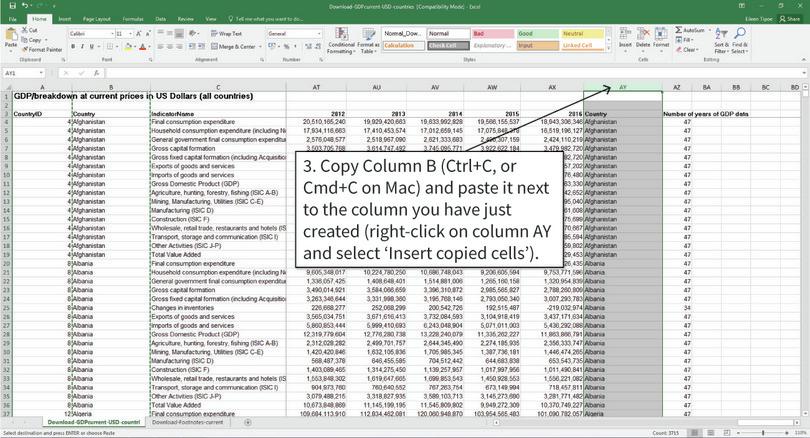This screenshot has width=810, height=438.
Task: Open the Format cells icon menu
Action: click(661, 37)
